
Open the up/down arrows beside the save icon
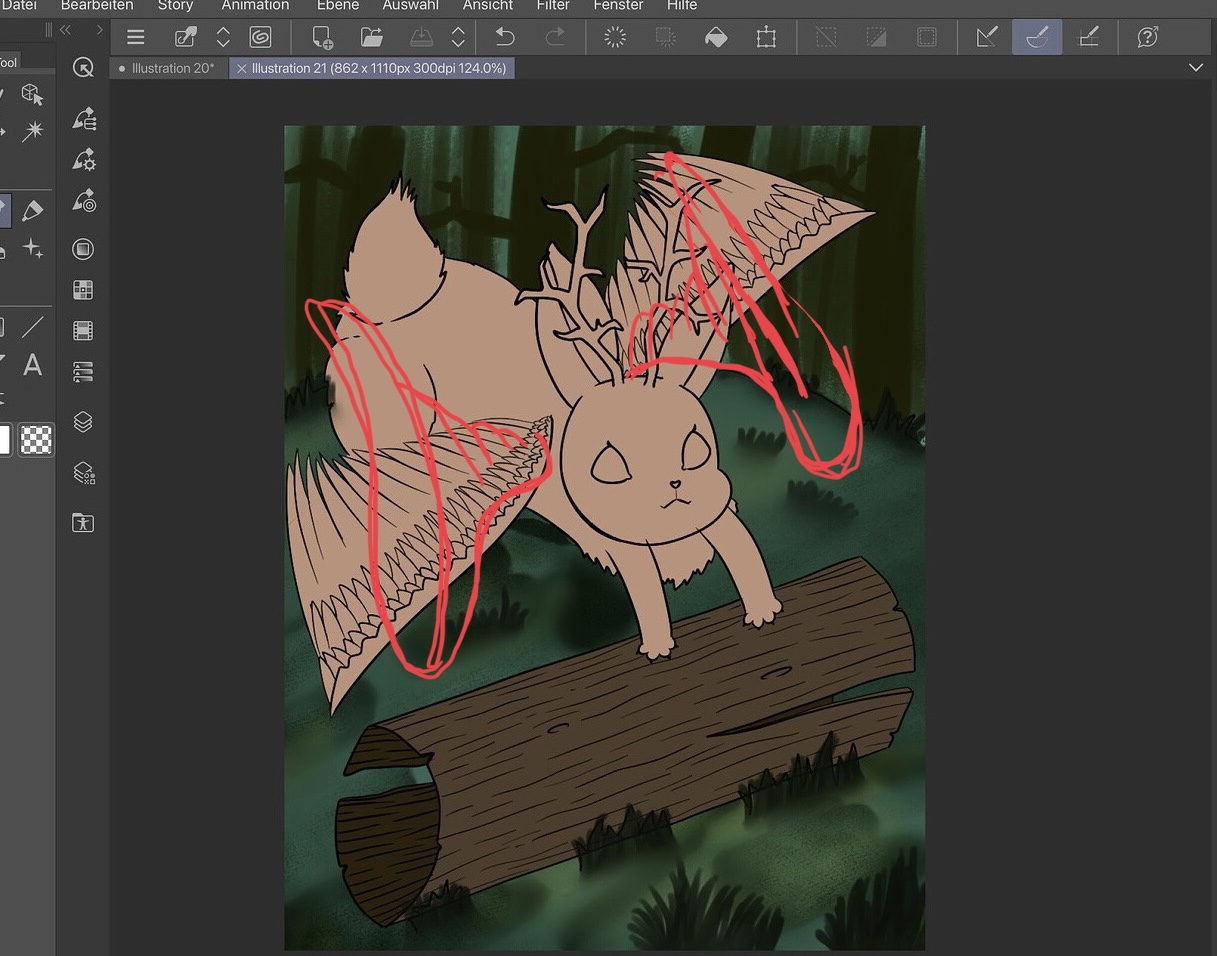coord(458,38)
